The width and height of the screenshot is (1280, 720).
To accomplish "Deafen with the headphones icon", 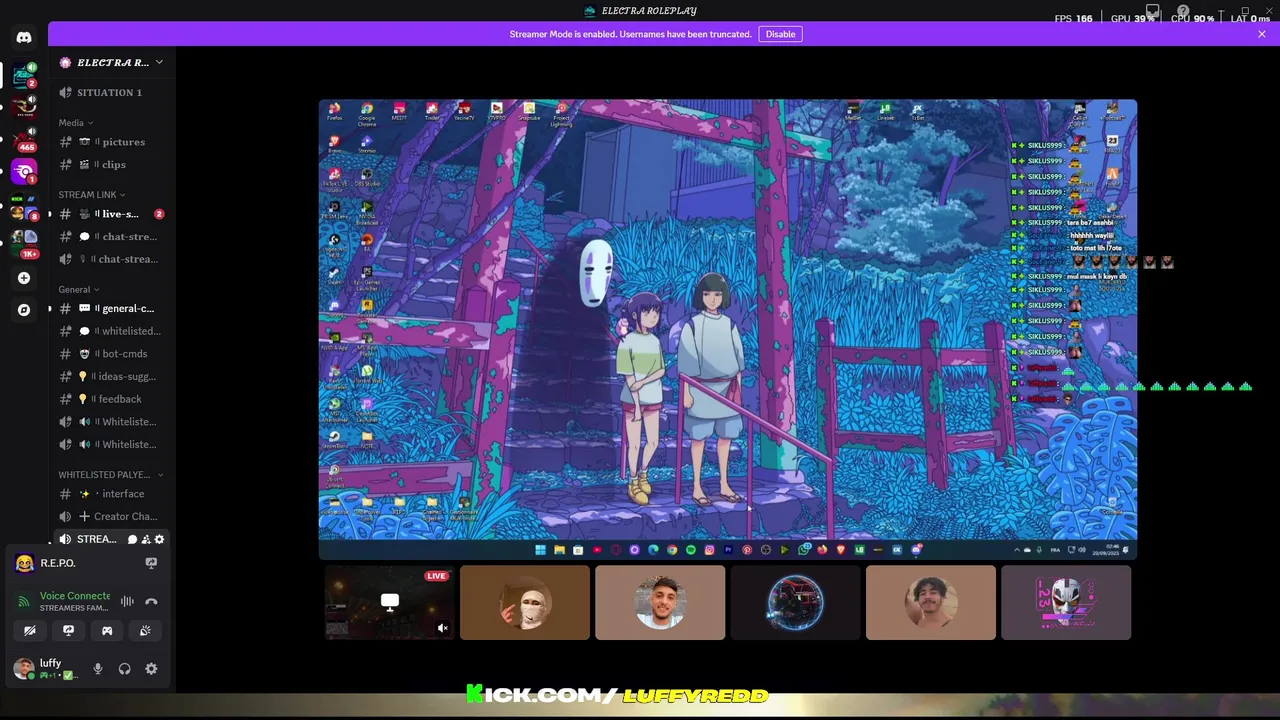I will [x=125, y=669].
